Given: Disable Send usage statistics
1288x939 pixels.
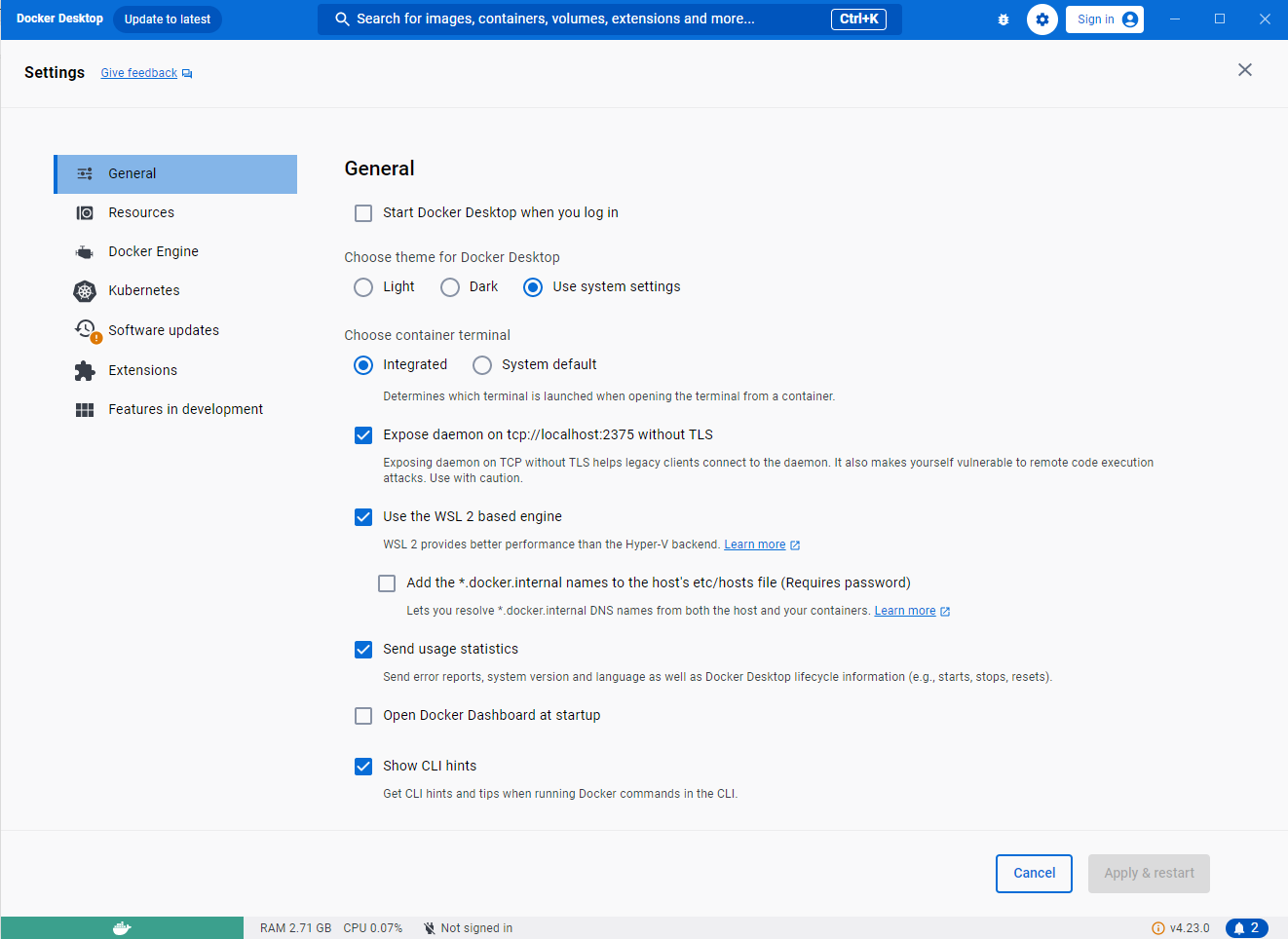Looking at the screenshot, I should pyautogui.click(x=363, y=650).
